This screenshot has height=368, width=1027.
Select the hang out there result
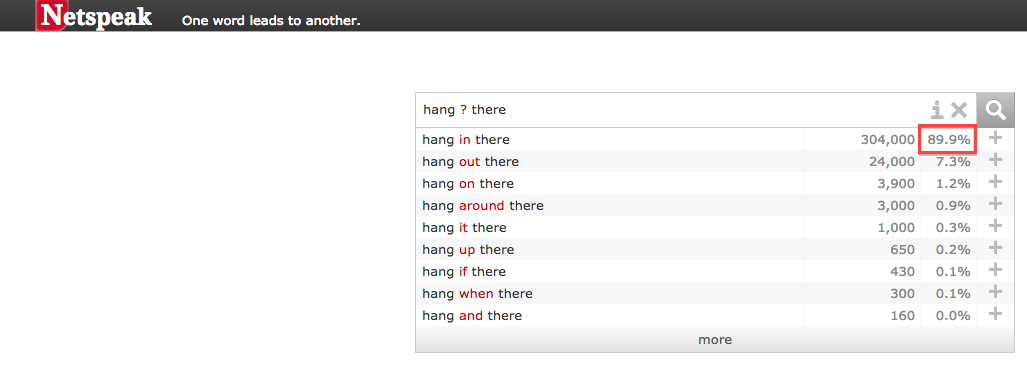471,162
